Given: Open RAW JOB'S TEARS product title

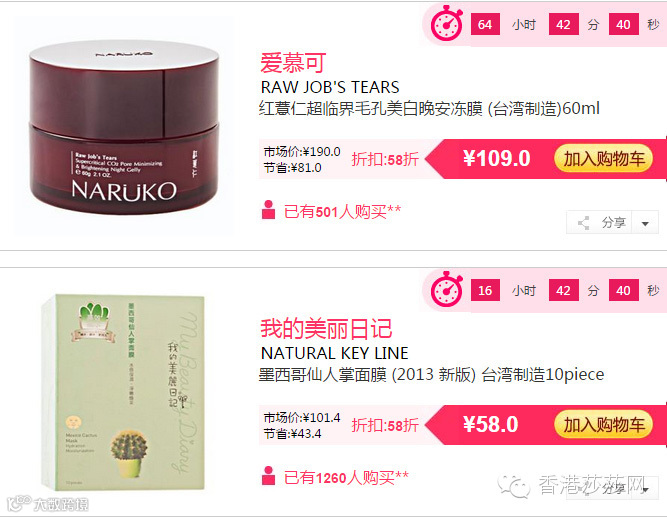Looking at the screenshot, I should (x=330, y=87).
